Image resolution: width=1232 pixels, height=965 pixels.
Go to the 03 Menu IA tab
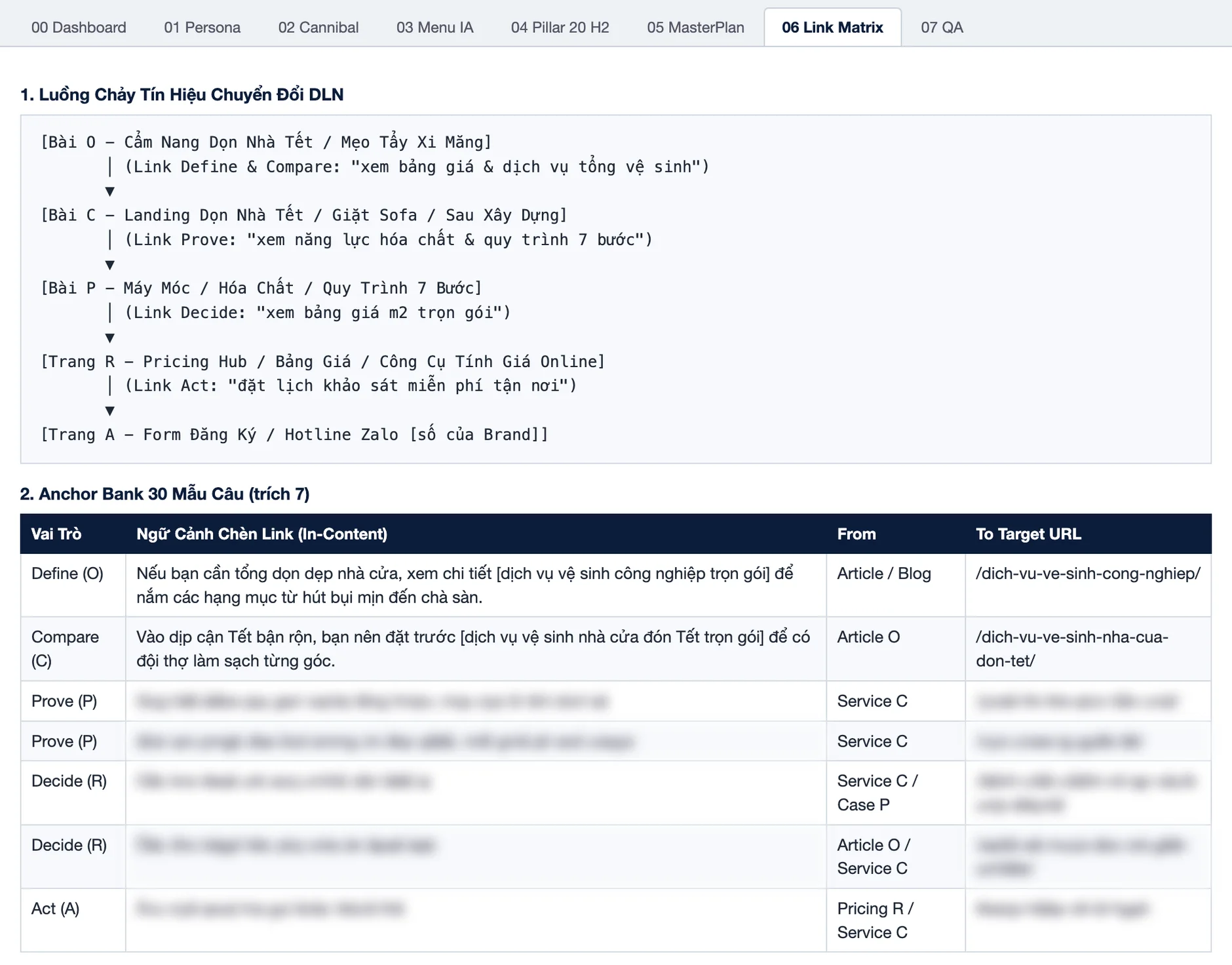point(434,28)
